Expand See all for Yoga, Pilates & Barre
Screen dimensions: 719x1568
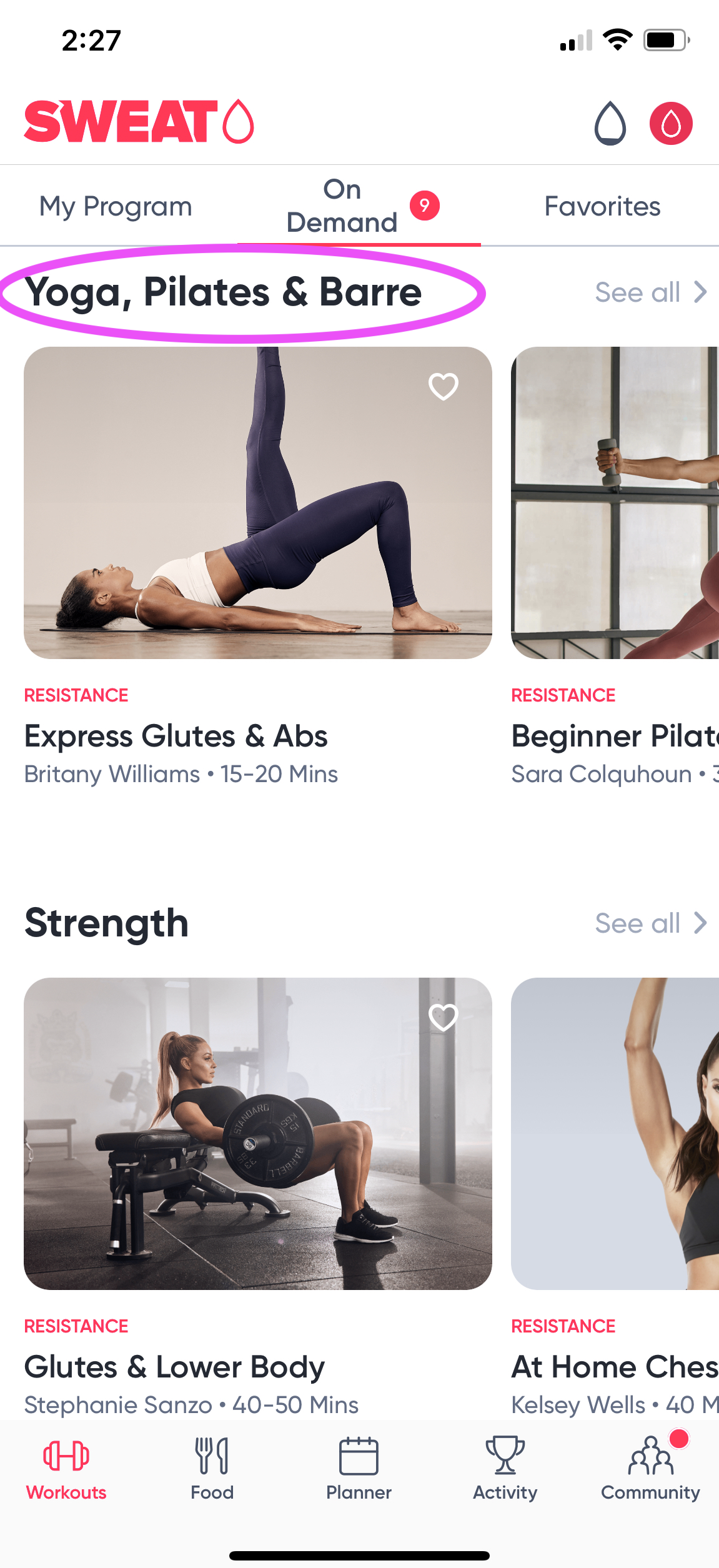pos(651,292)
